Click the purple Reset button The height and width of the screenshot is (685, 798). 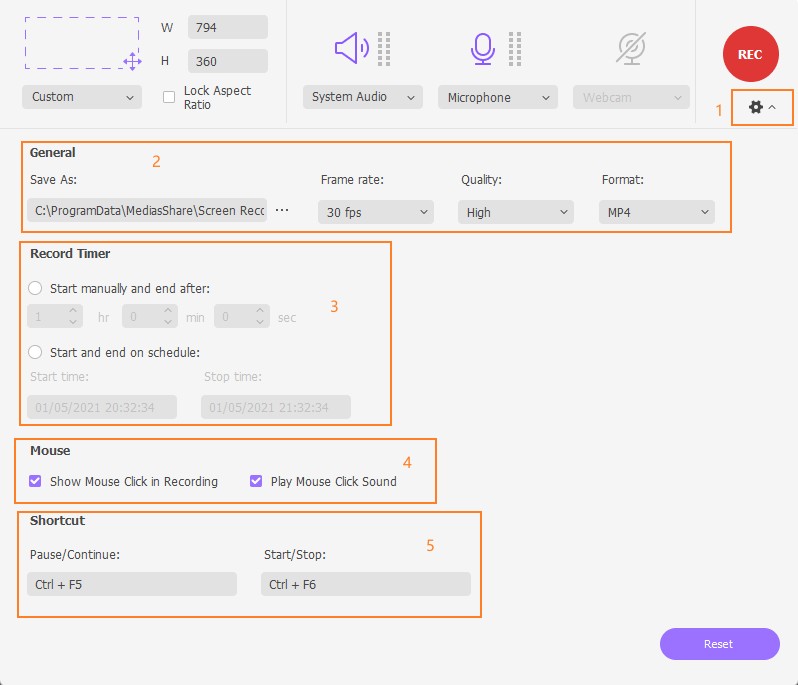(719, 644)
